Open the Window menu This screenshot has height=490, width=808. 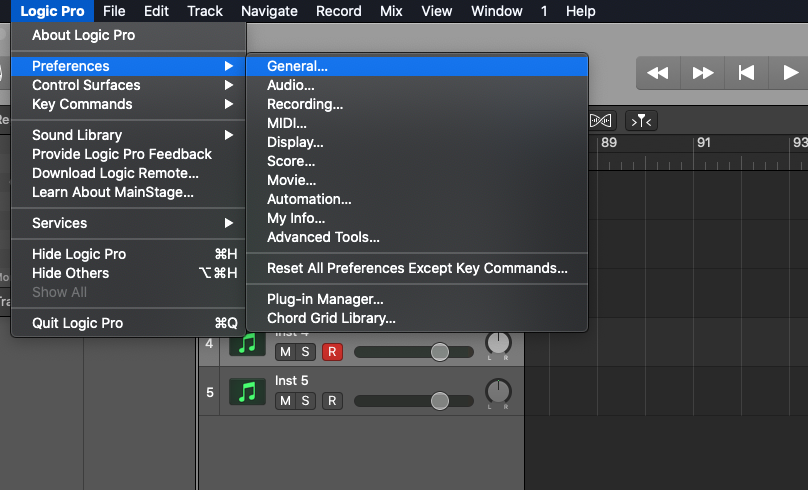click(x=497, y=11)
